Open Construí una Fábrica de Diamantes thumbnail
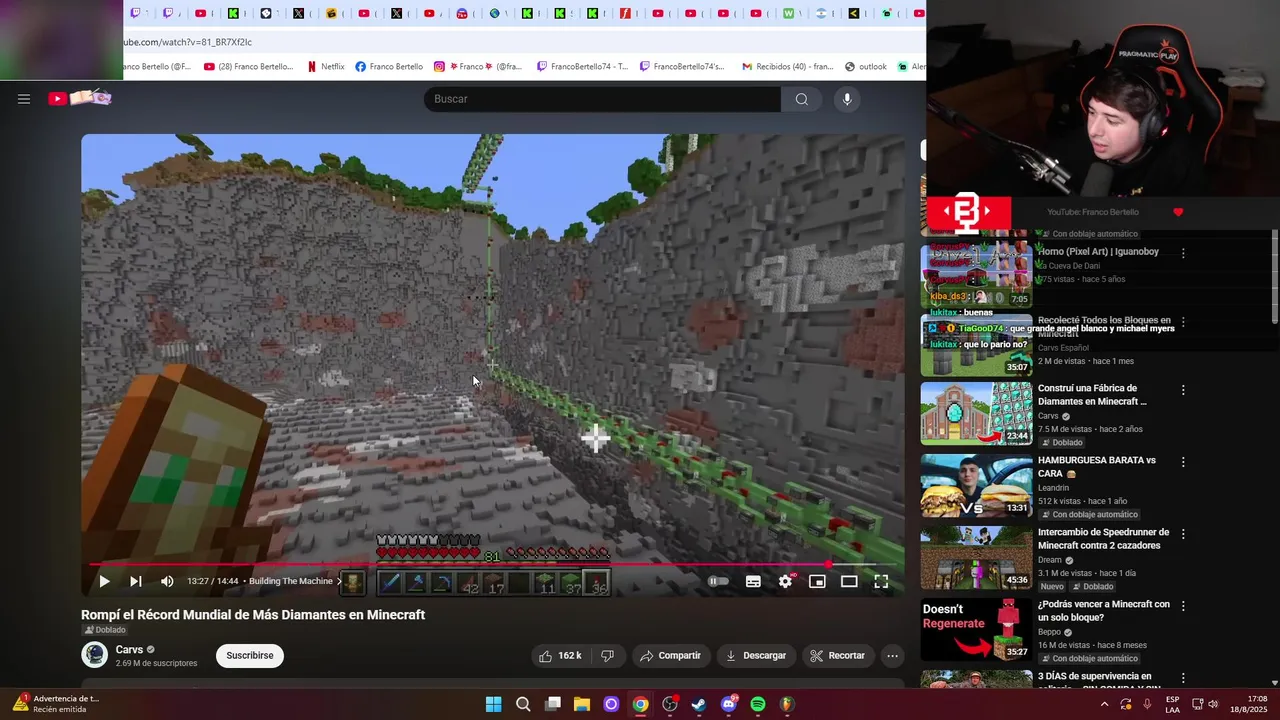1280x720 pixels. [x=976, y=413]
